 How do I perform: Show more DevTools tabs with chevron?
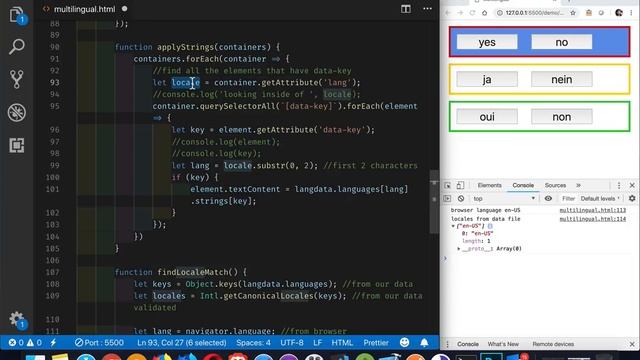578,185
